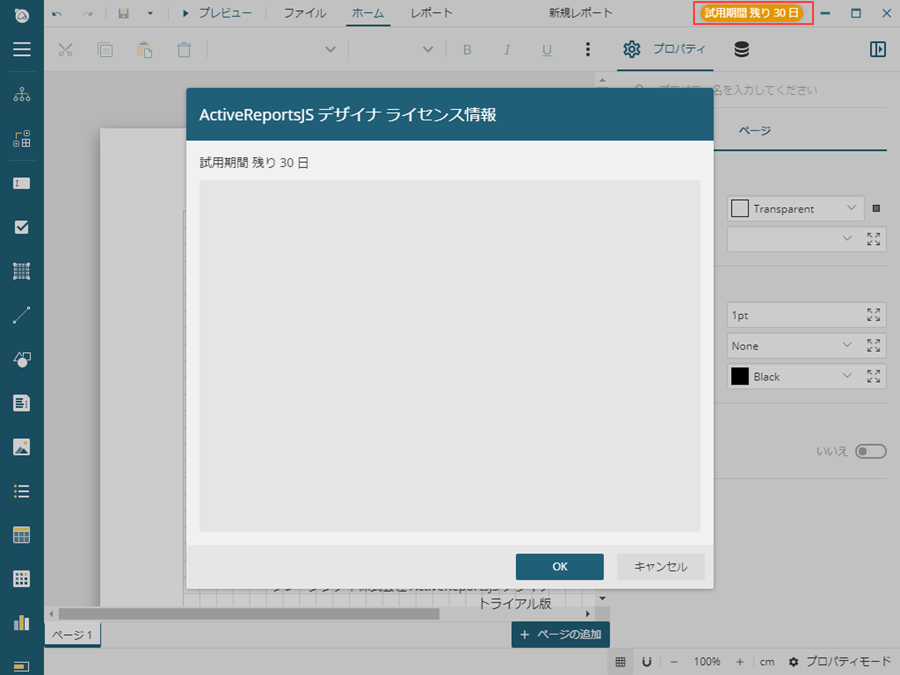Select the プロパティ panel tab
The height and width of the screenshot is (675, 900).
[665, 49]
